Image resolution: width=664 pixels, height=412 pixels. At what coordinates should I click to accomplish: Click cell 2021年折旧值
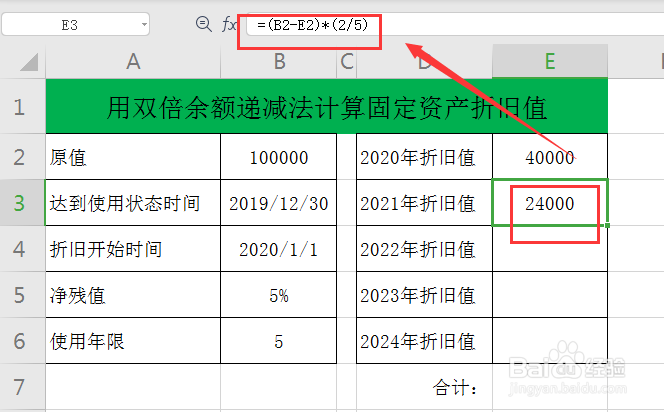click(424, 203)
